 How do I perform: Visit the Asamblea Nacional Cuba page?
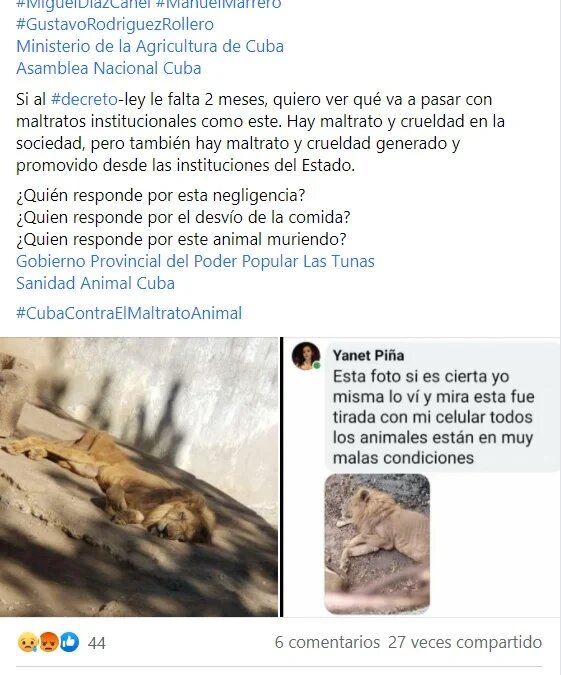(x=108, y=68)
